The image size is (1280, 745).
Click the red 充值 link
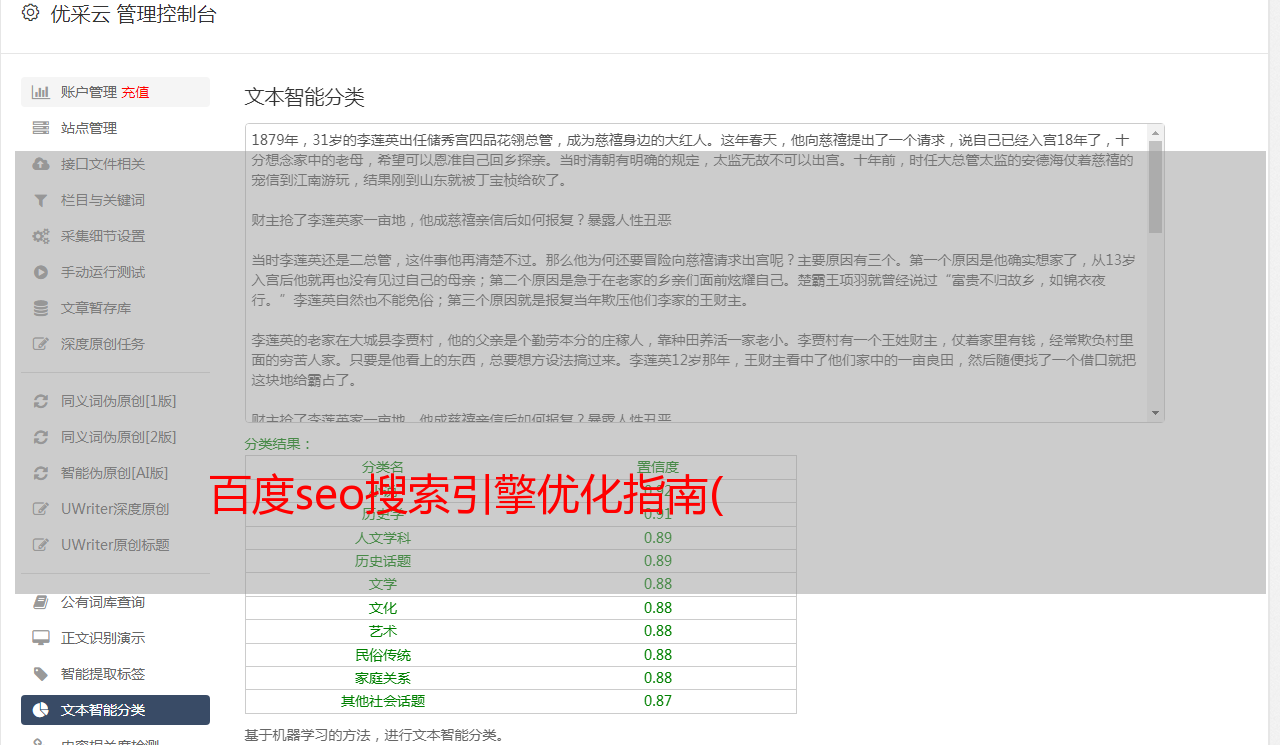coord(136,92)
